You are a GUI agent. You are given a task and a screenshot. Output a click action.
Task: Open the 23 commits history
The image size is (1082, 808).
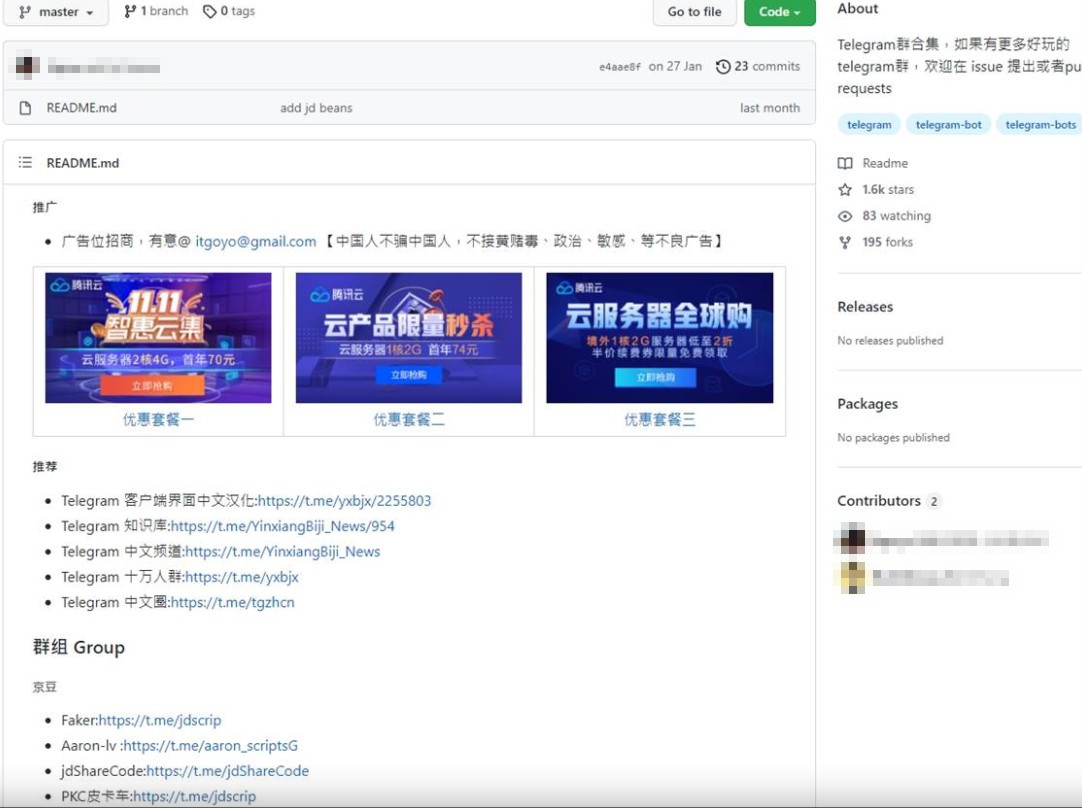[758, 67]
